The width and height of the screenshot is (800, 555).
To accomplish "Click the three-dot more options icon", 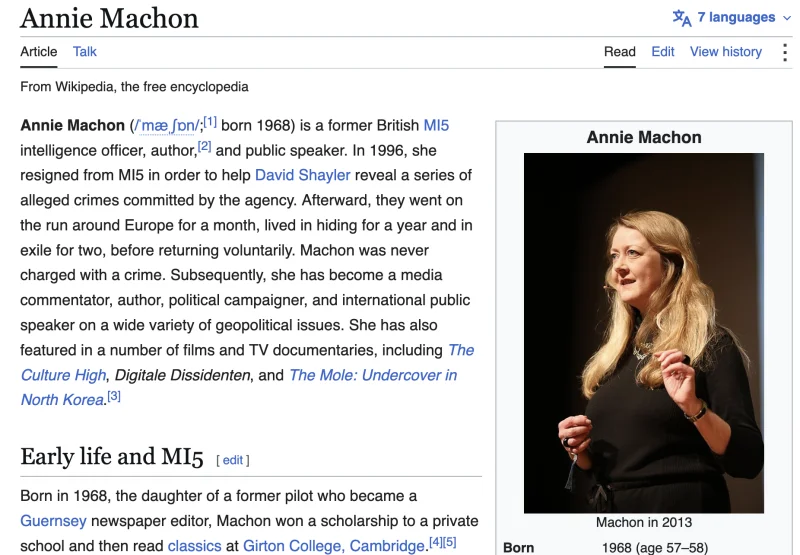I will point(785,52).
